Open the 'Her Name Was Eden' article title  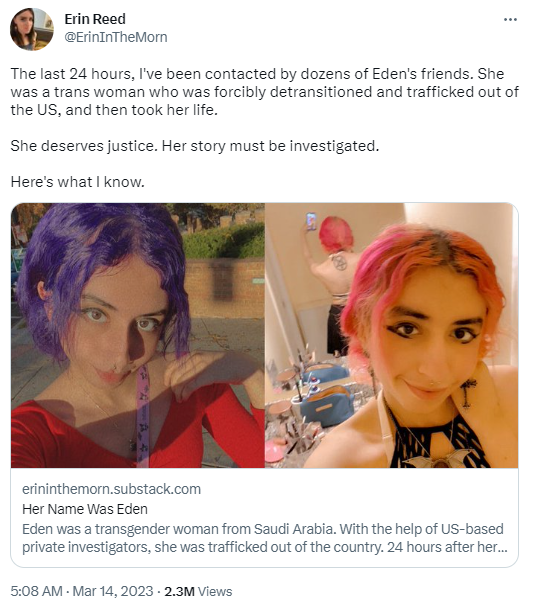click(x=85, y=509)
